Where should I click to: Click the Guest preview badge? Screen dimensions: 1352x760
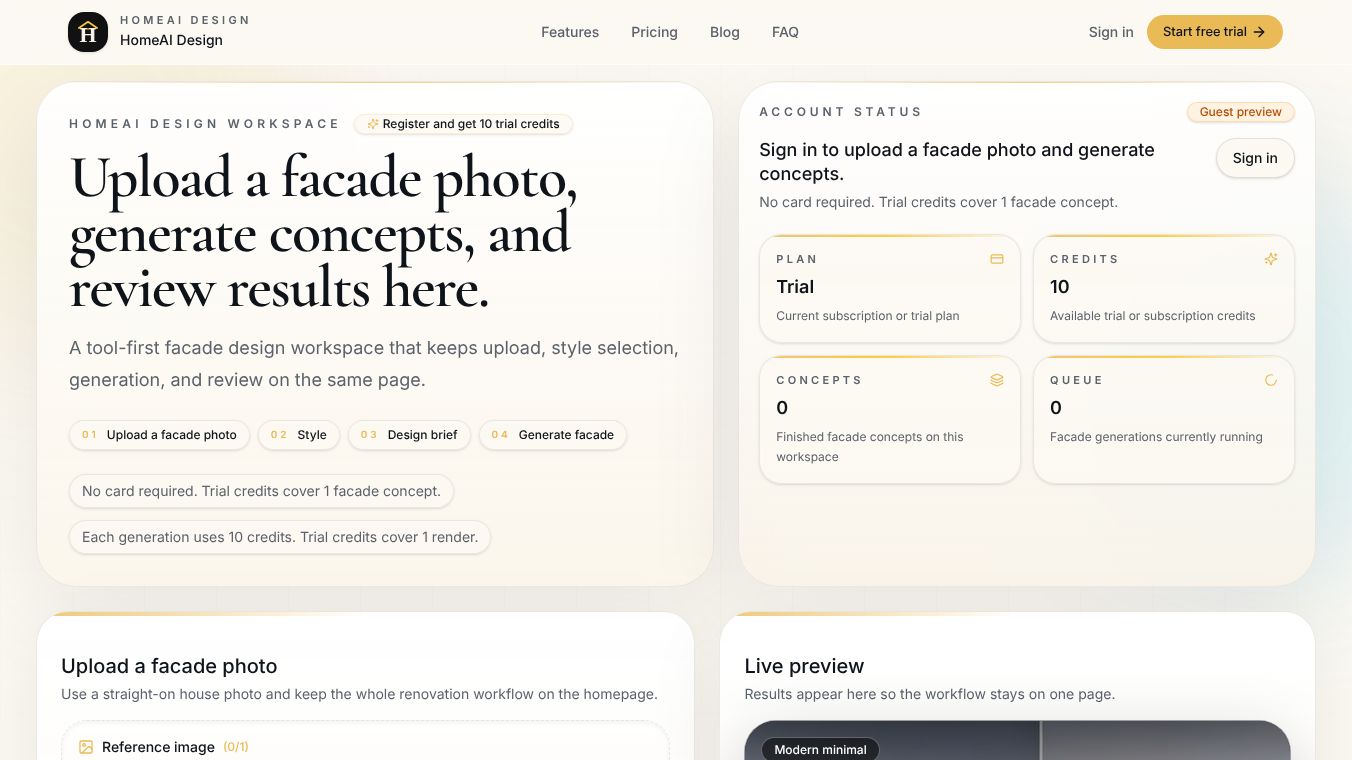1240,112
